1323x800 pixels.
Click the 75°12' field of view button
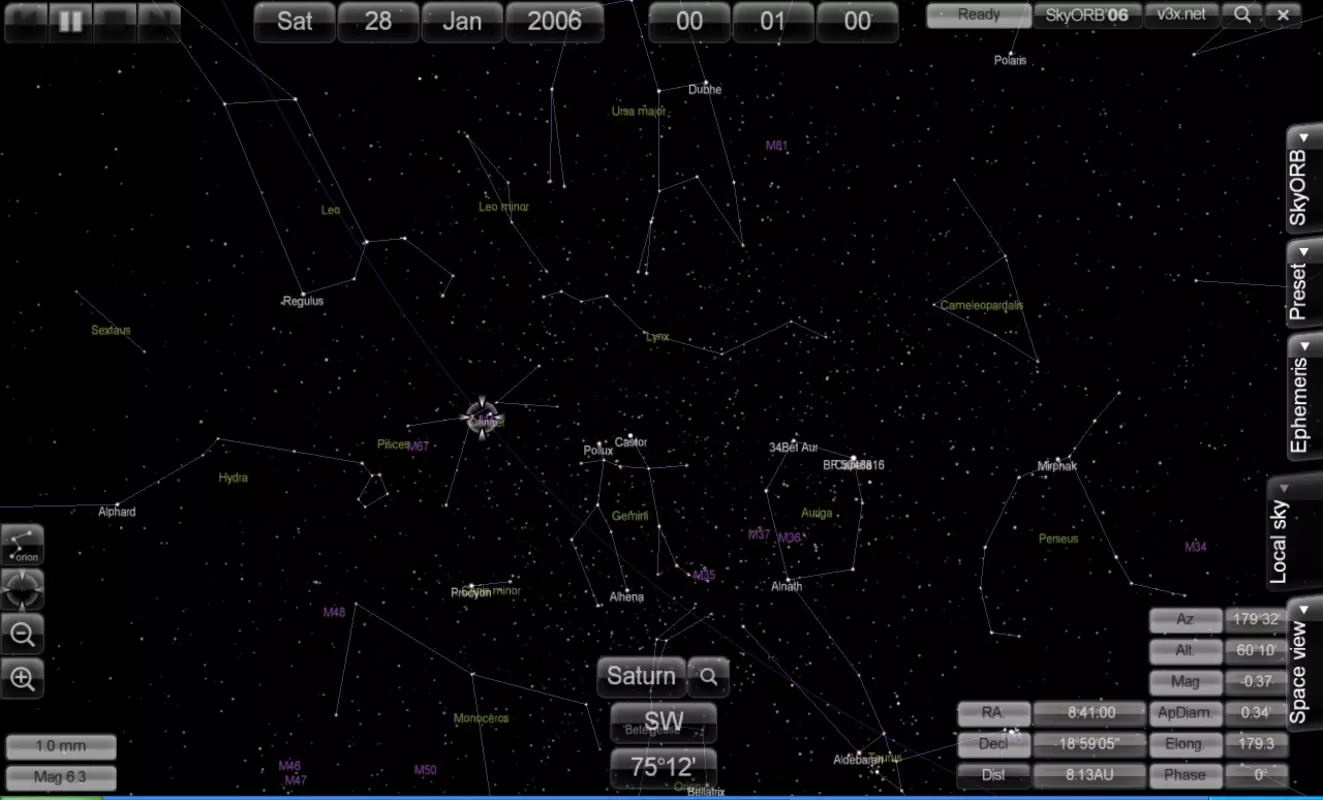click(664, 767)
